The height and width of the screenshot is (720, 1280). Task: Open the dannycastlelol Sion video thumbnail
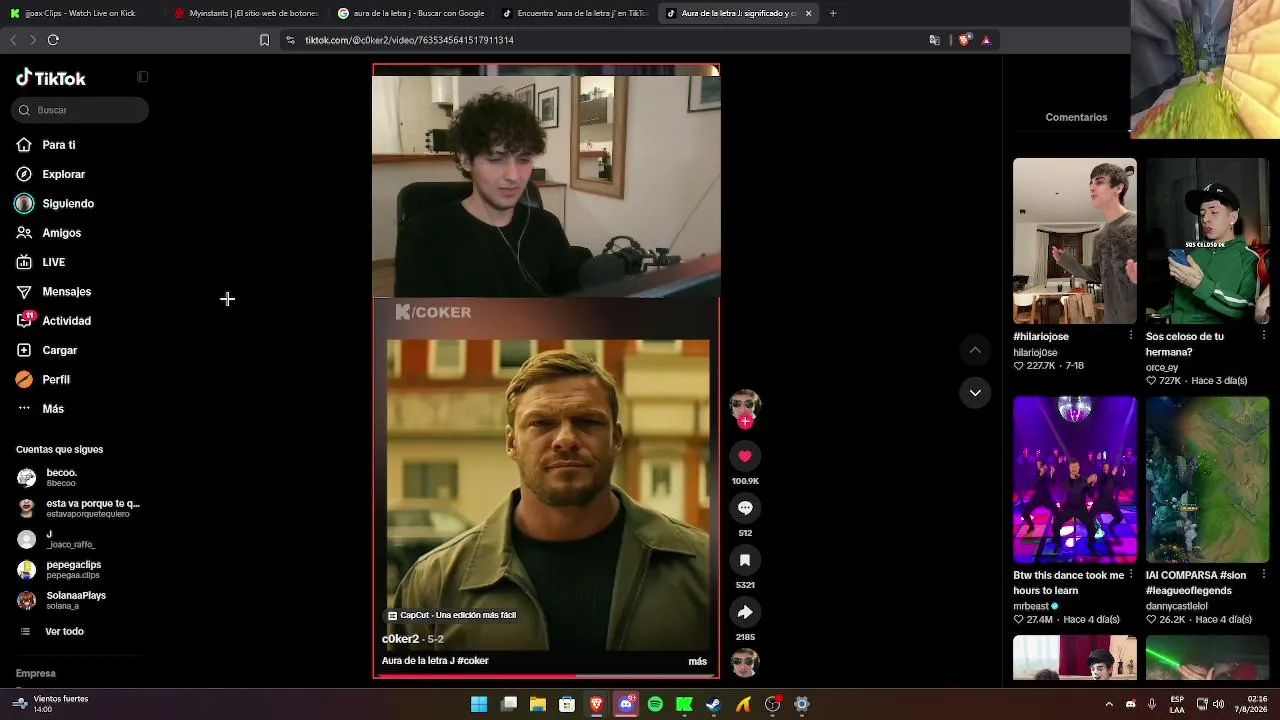click(1207, 480)
